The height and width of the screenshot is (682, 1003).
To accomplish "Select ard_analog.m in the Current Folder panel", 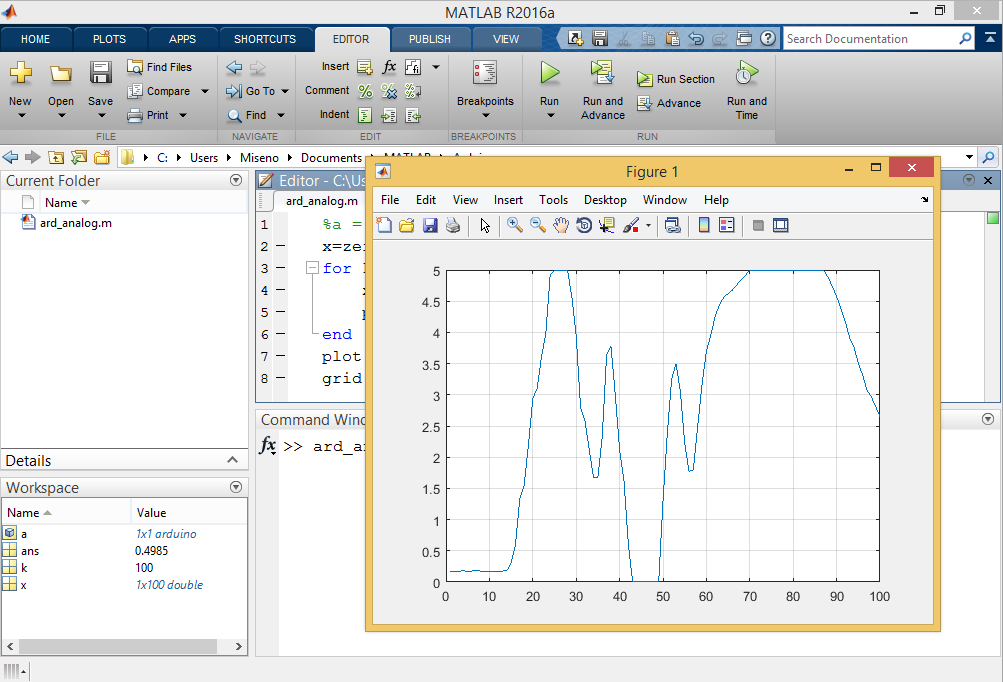I will (x=75, y=223).
